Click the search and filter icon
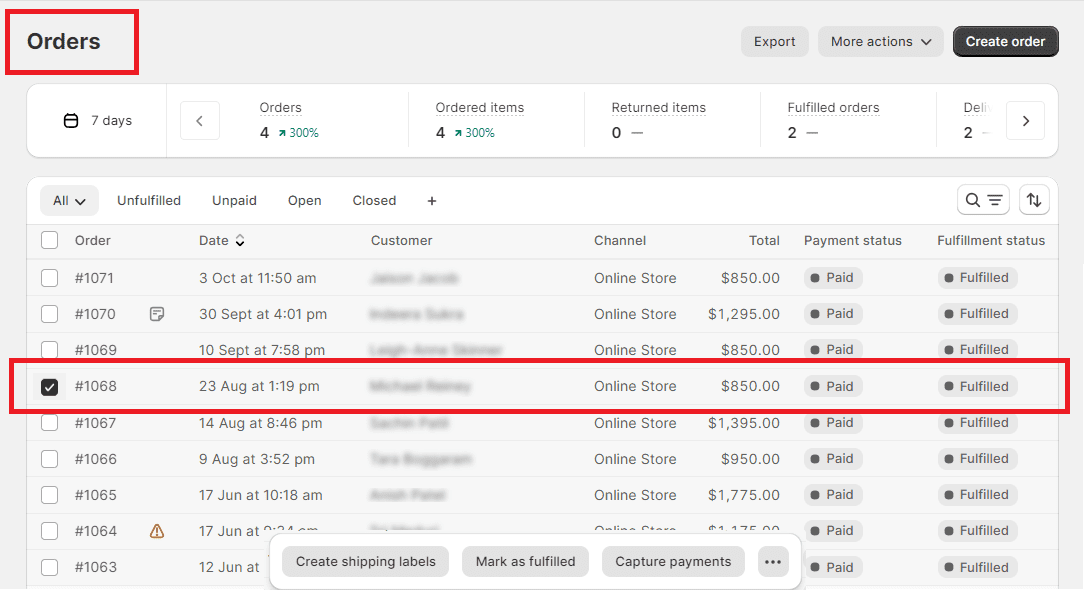 [x=982, y=200]
